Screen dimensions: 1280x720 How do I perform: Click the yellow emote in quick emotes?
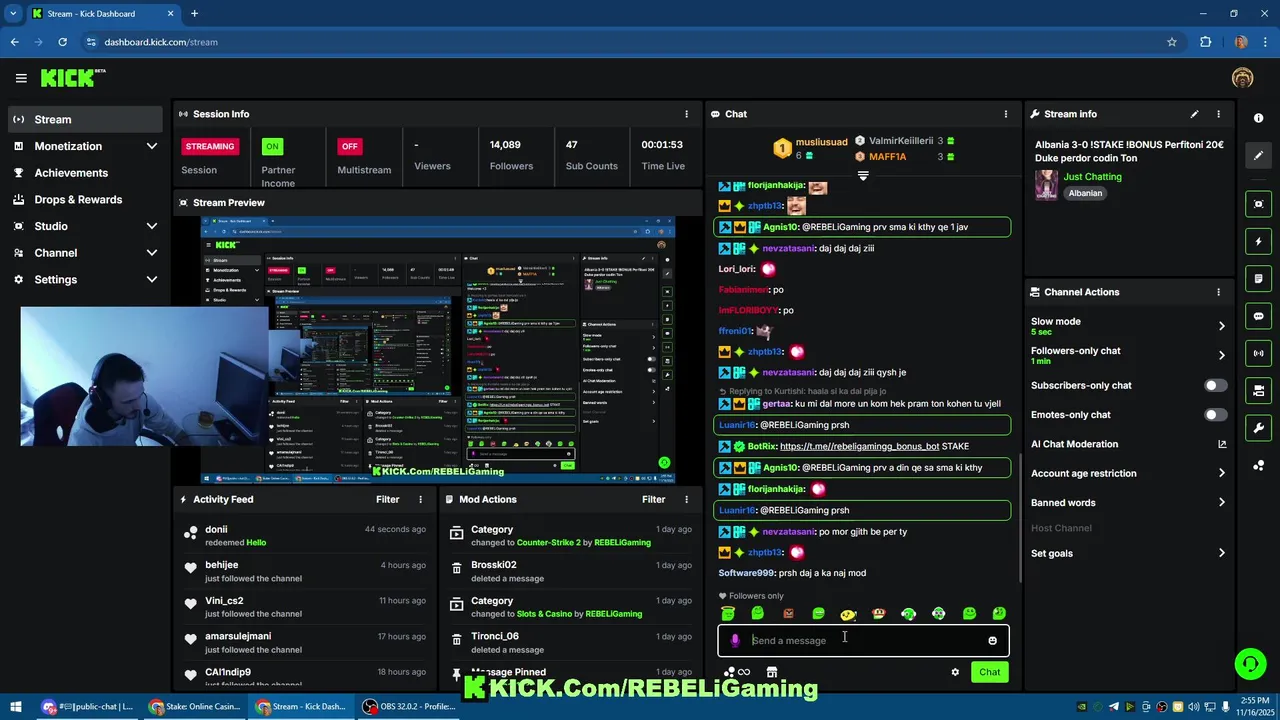848,613
